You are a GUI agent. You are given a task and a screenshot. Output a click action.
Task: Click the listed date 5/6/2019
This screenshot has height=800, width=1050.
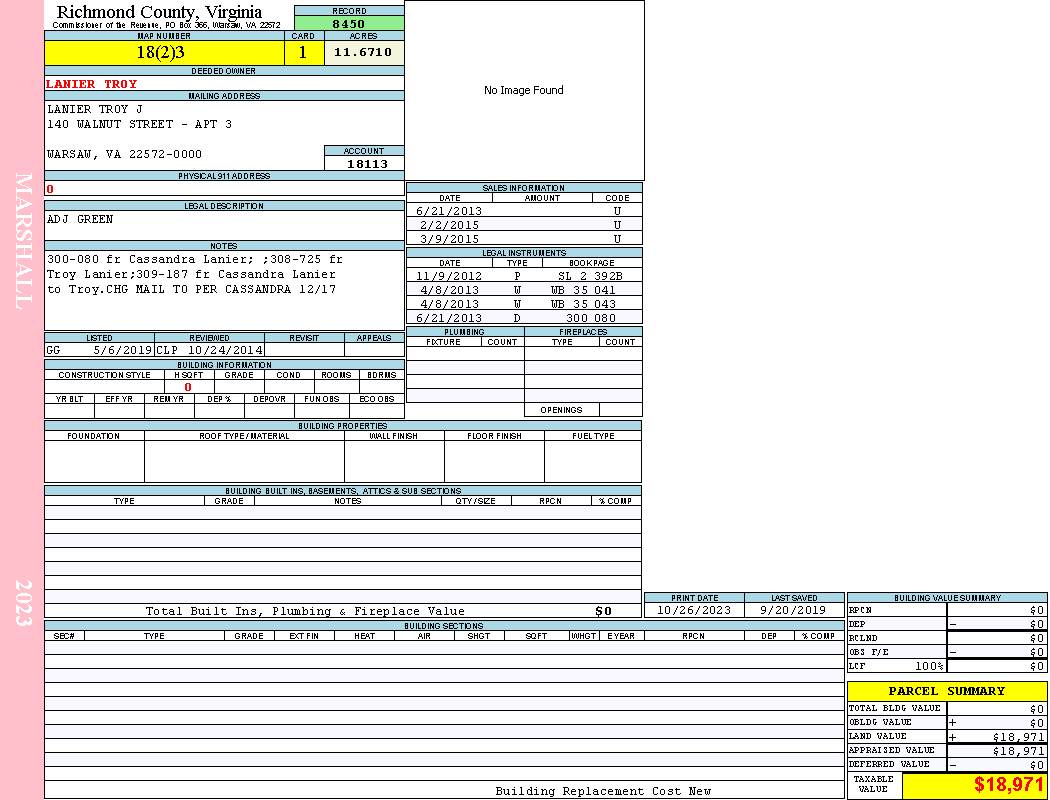click(122, 351)
